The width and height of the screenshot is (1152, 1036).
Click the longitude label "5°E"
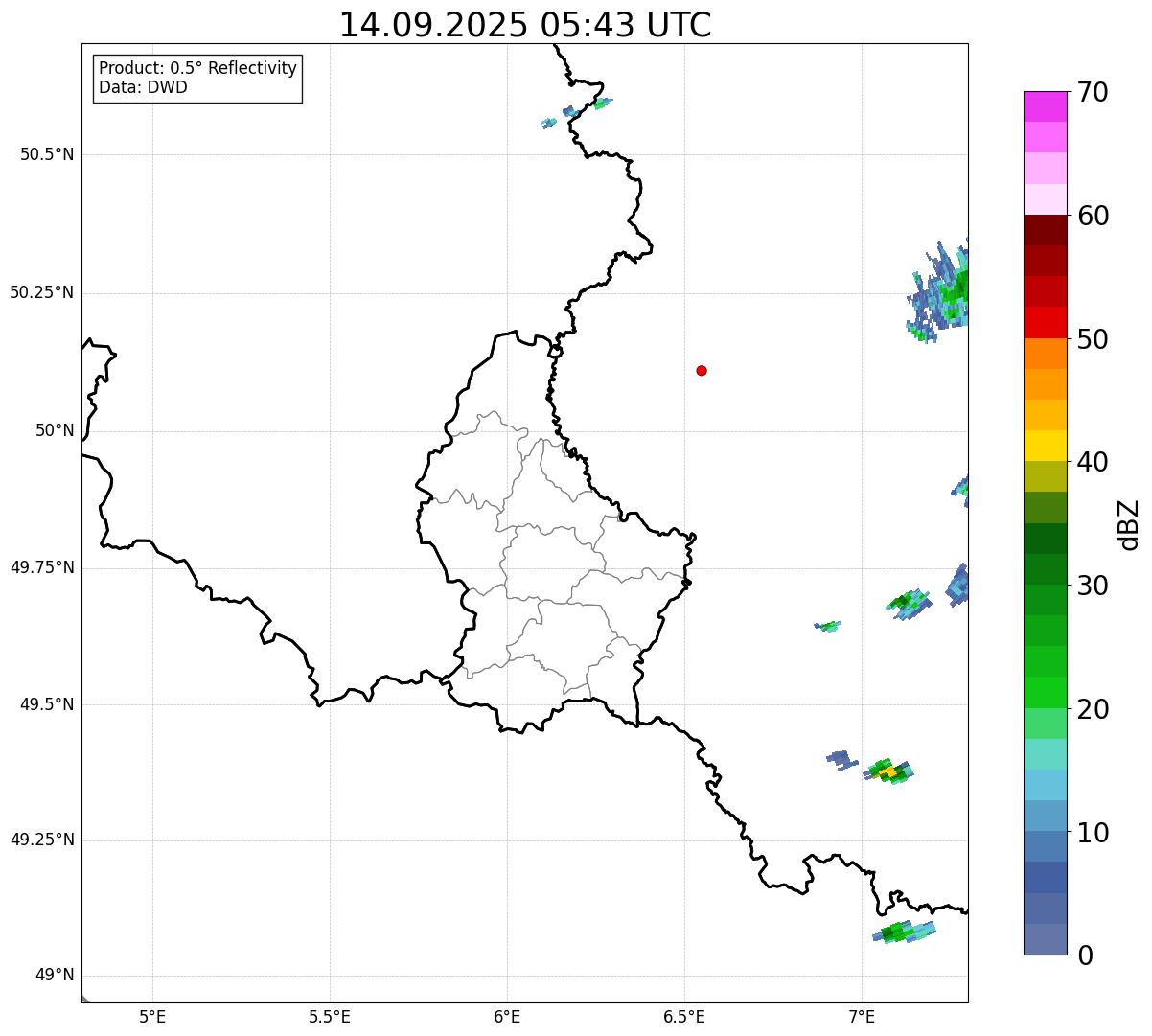coord(152,1016)
